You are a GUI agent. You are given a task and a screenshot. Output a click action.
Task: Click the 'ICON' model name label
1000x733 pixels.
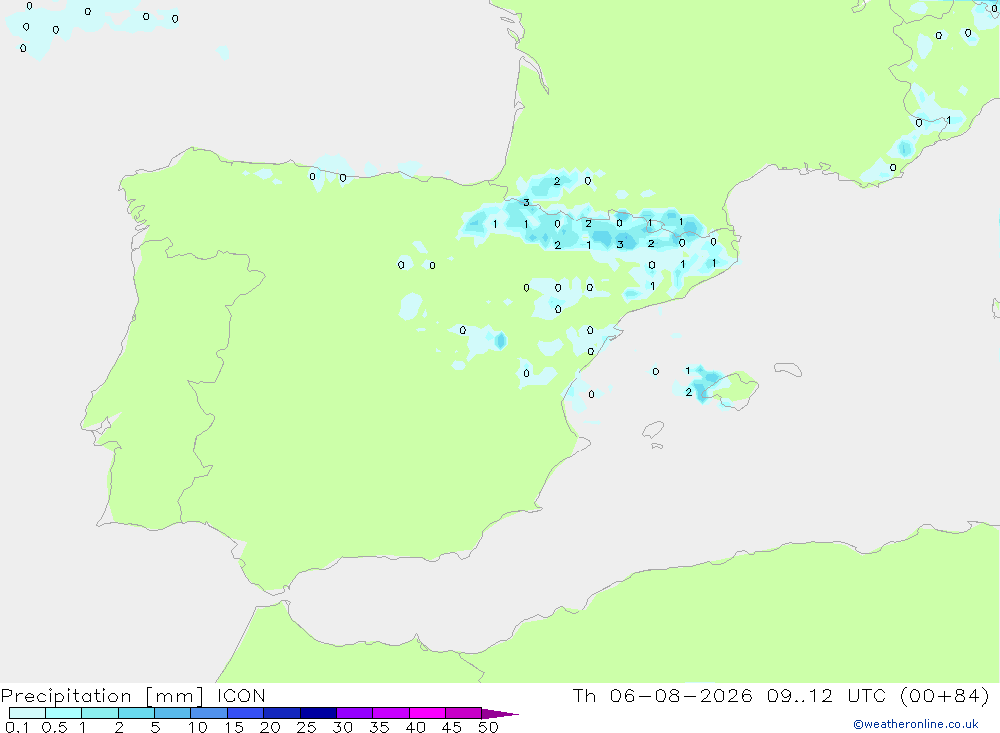click(241, 695)
